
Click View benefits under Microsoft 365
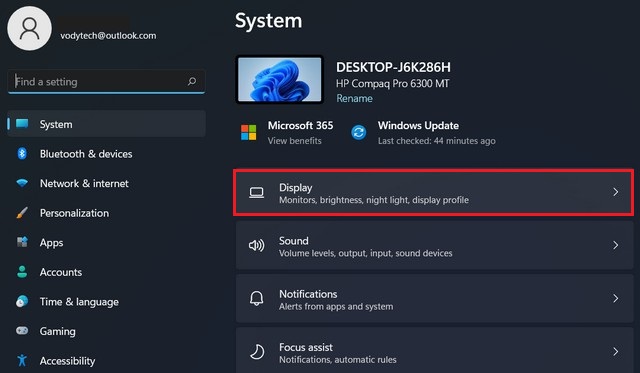pyautogui.click(x=294, y=141)
